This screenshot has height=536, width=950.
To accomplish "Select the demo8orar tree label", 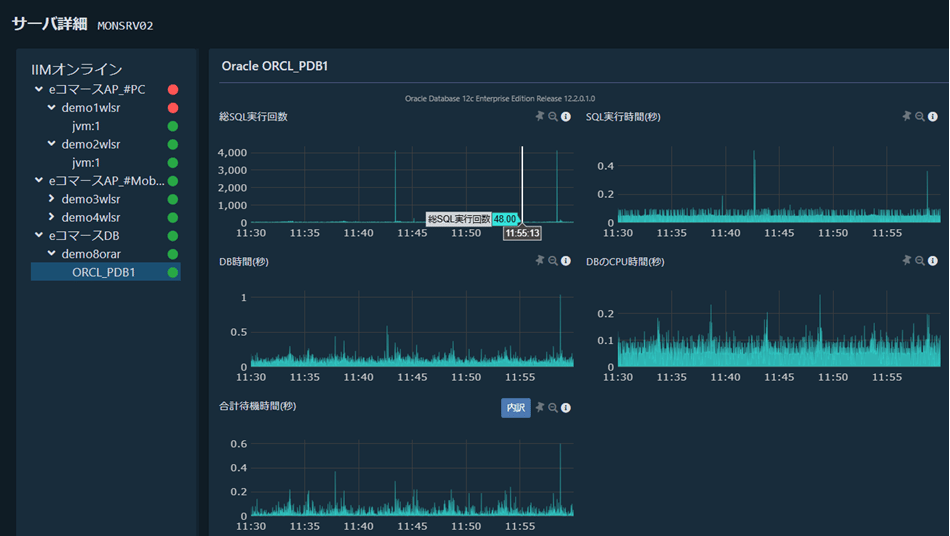I will coord(91,254).
